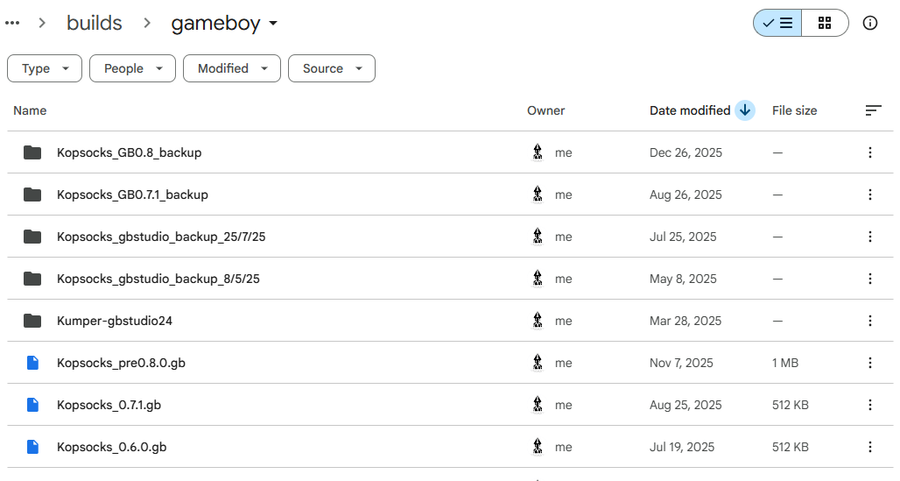Expand the People filter dropdown
900x481 pixels.
coord(132,69)
